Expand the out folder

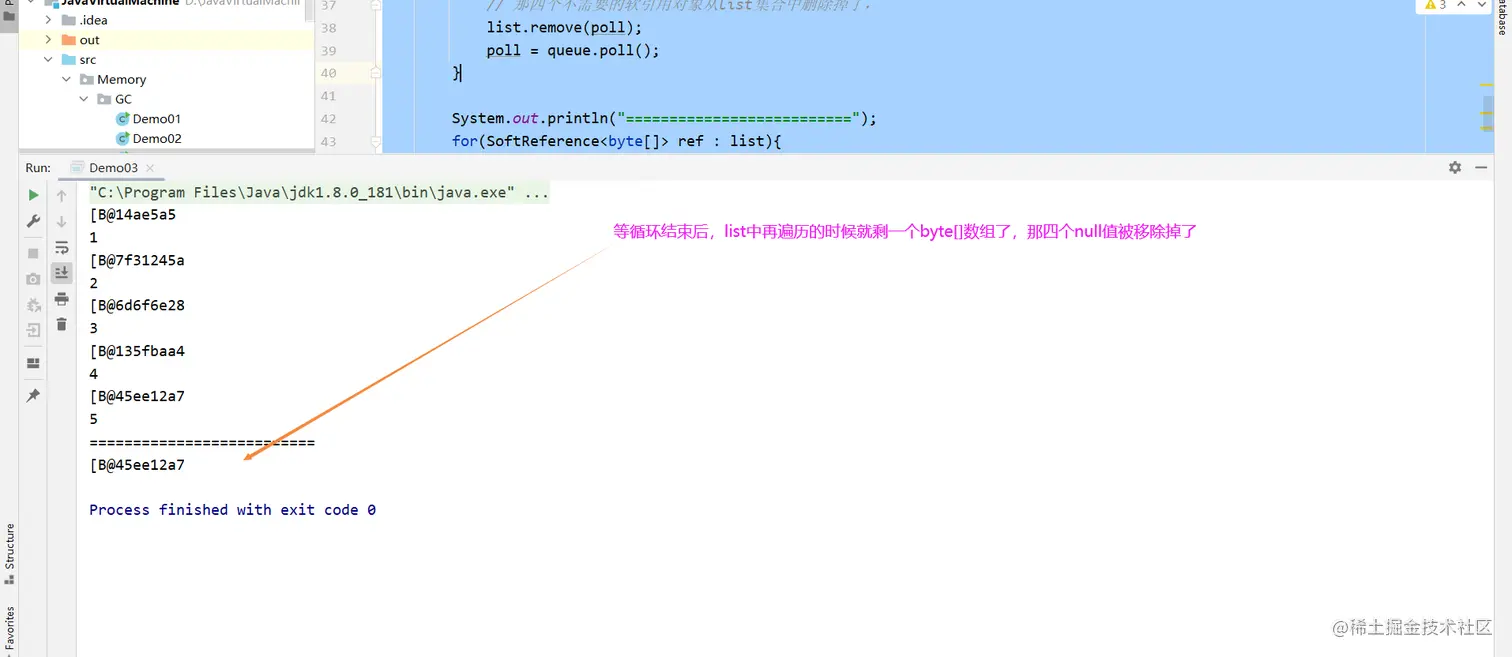pos(48,40)
